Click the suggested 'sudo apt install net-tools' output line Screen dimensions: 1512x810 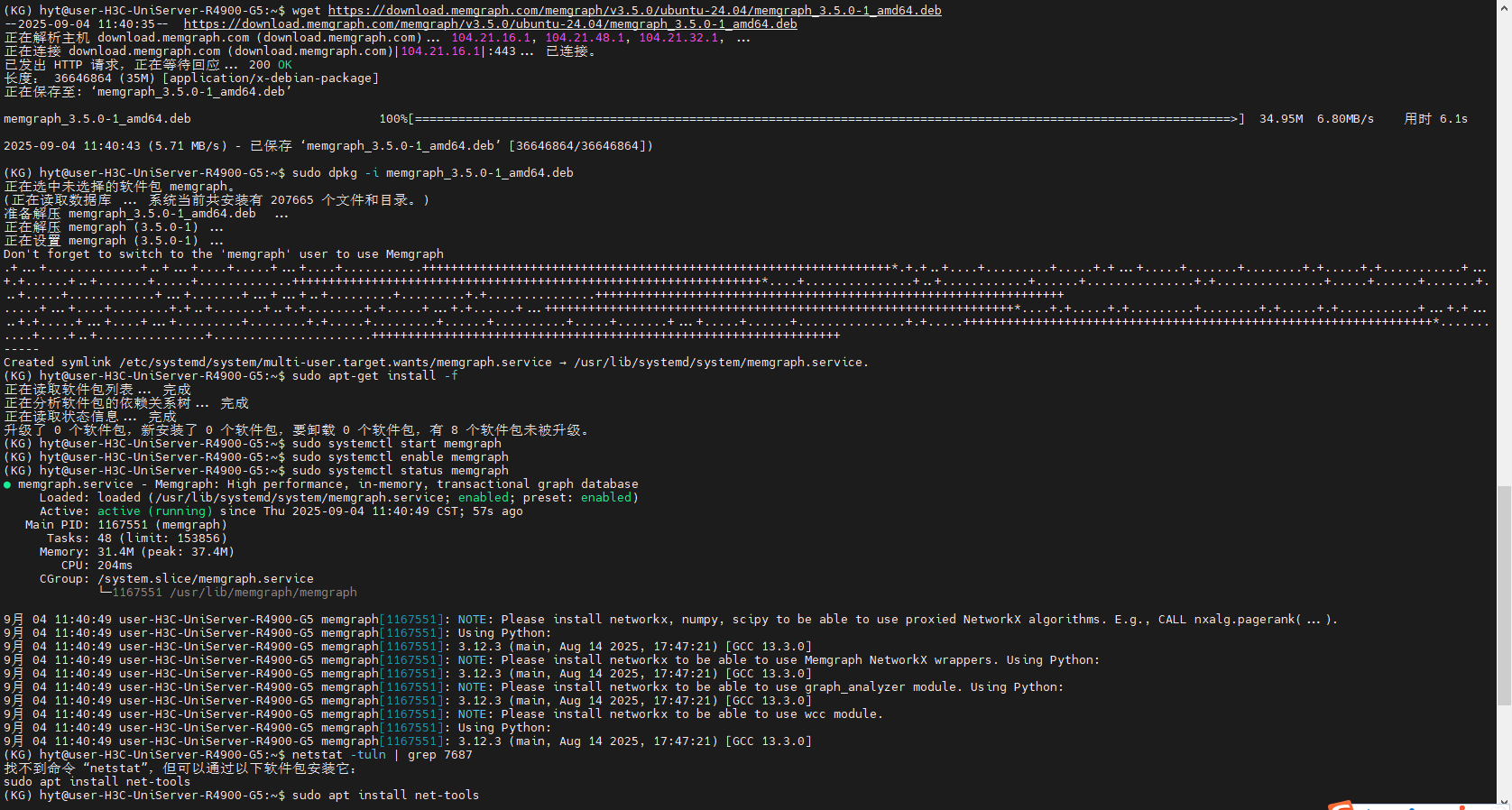pos(97,782)
